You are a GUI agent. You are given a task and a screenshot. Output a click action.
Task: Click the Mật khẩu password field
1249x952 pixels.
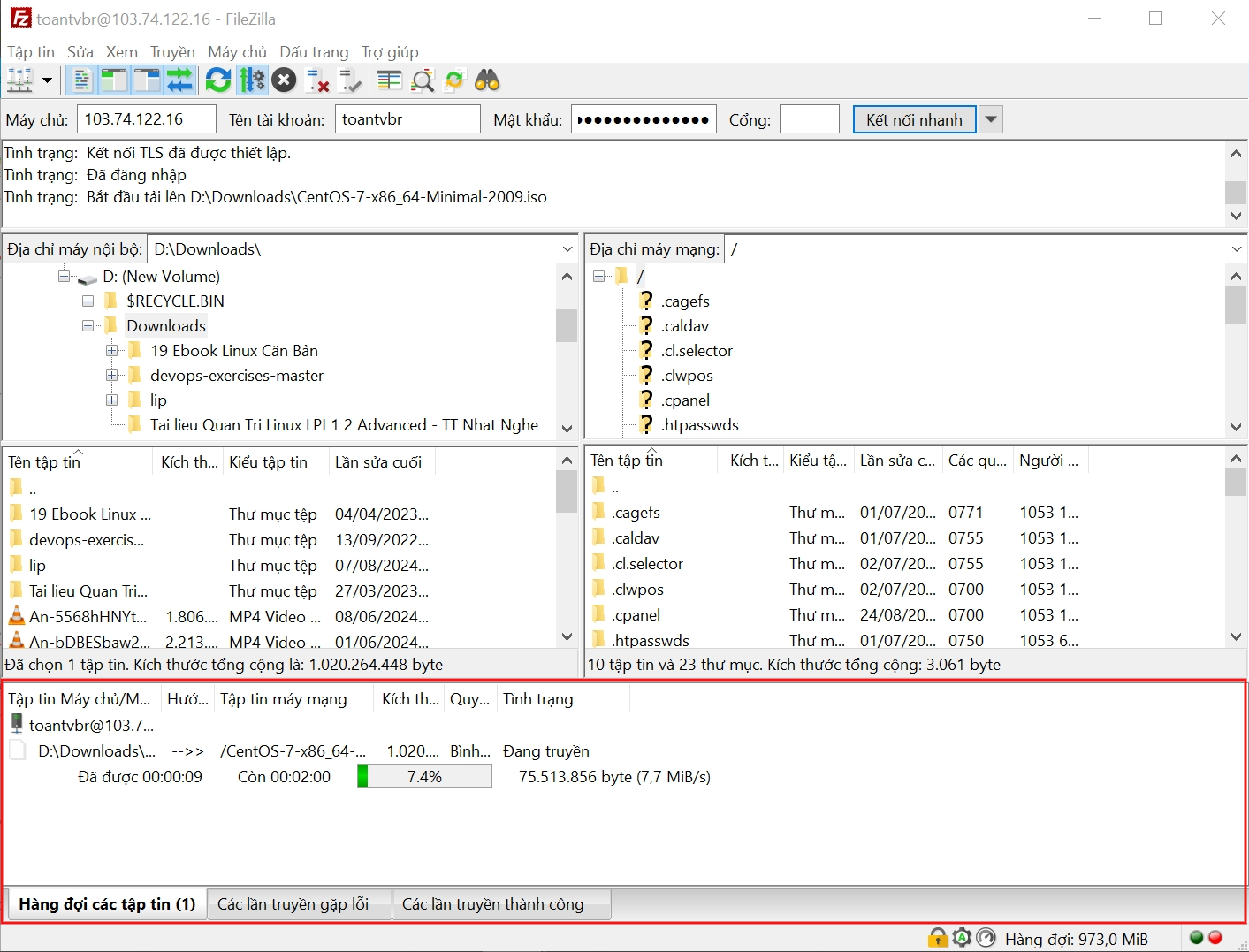(643, 119)
